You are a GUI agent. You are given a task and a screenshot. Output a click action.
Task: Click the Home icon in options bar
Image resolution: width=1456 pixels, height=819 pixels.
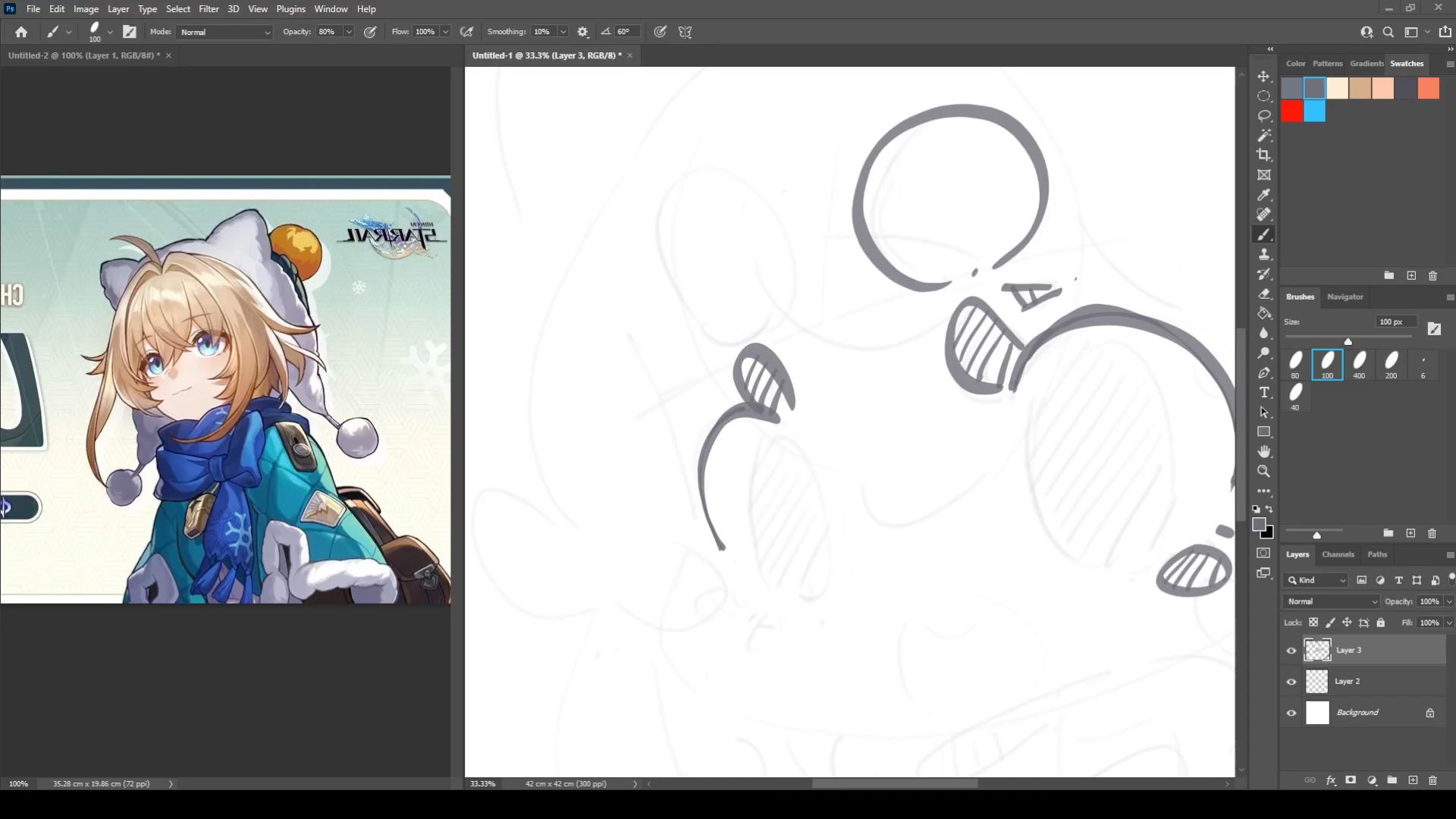(x=21, y=32)
